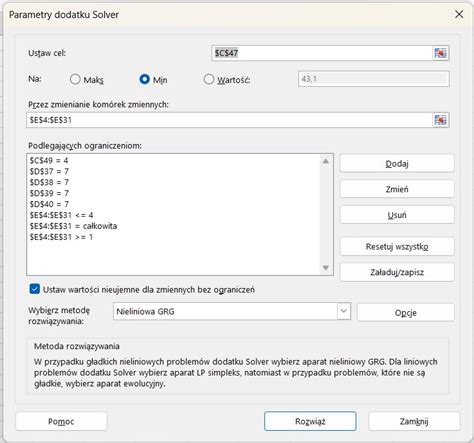Viewport: 474px width, 443px height.
Task: Click the constraints list scroll up arrow
Action: tap(326, 161)
